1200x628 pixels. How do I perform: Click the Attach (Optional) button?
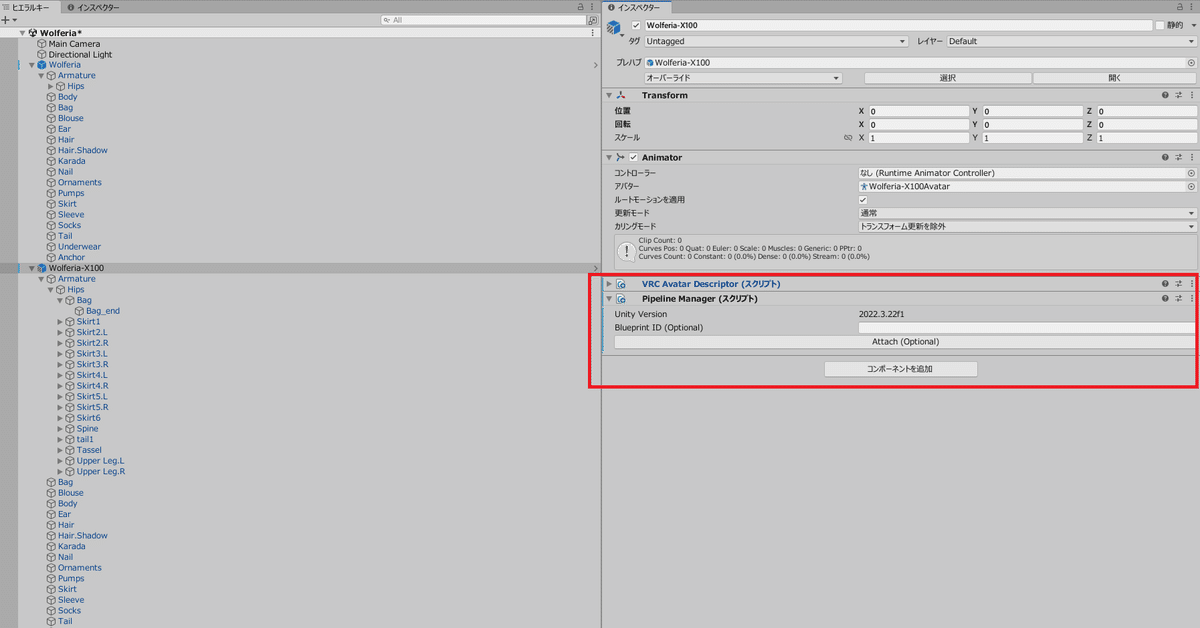click(x=905, y=342)
